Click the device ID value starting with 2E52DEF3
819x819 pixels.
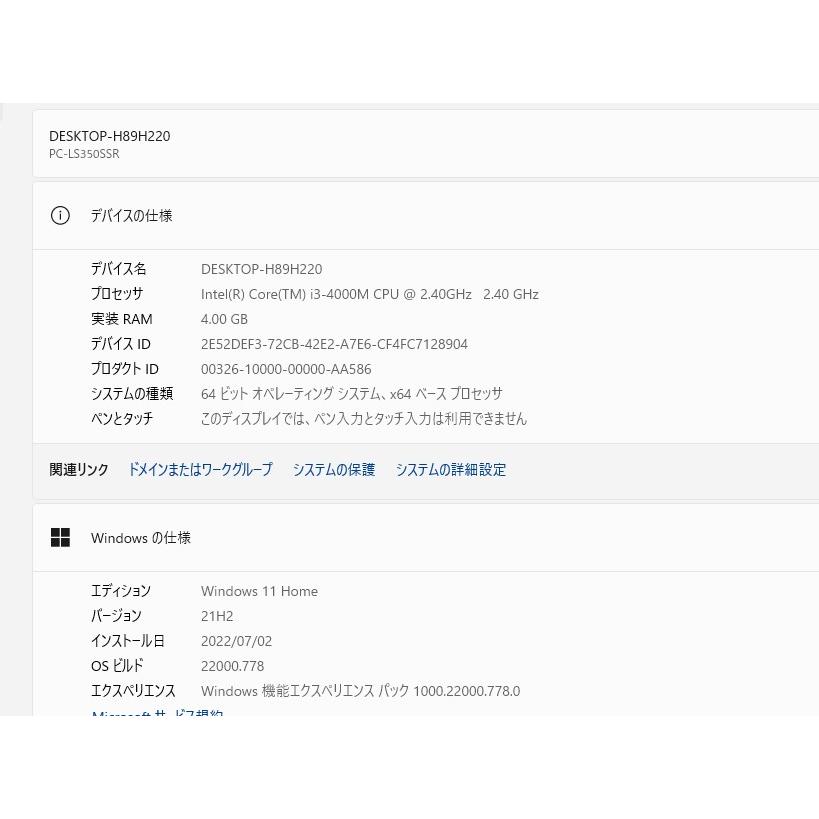(334, 344)
